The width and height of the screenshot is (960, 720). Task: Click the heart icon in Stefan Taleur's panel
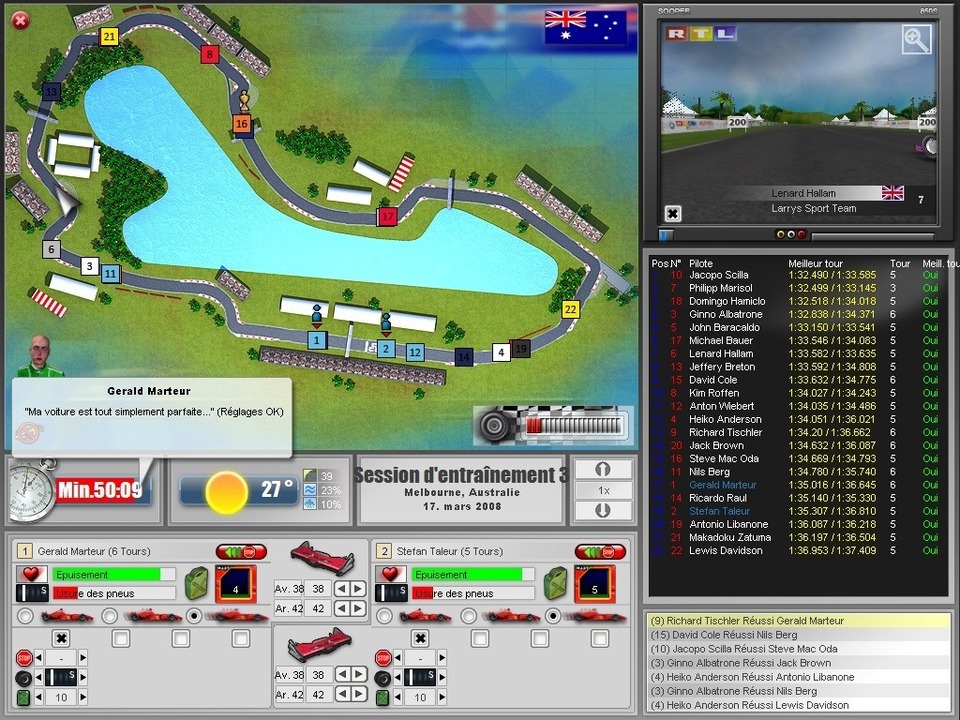click(x=390, y=575)
